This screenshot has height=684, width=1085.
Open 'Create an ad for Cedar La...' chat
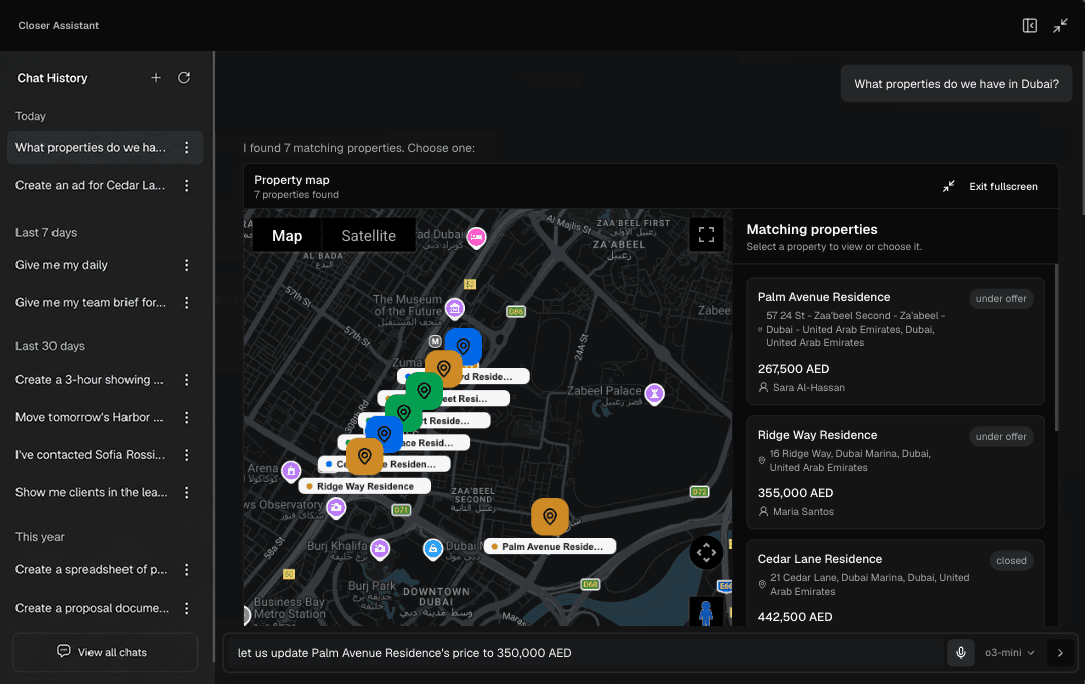(x=90, y=186)
